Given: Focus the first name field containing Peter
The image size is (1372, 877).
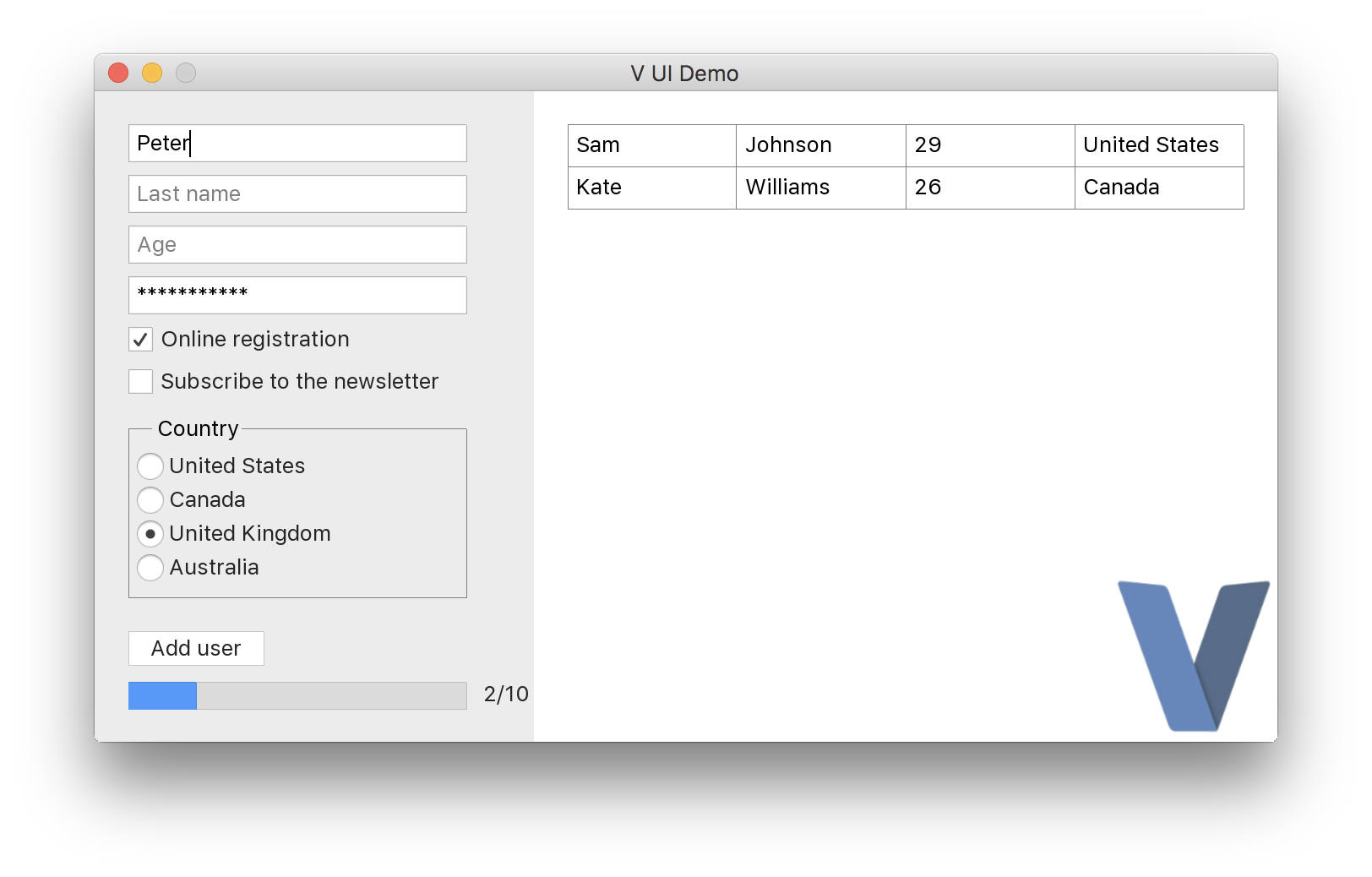Looking at the screenshot, I should tap(297, 144).
